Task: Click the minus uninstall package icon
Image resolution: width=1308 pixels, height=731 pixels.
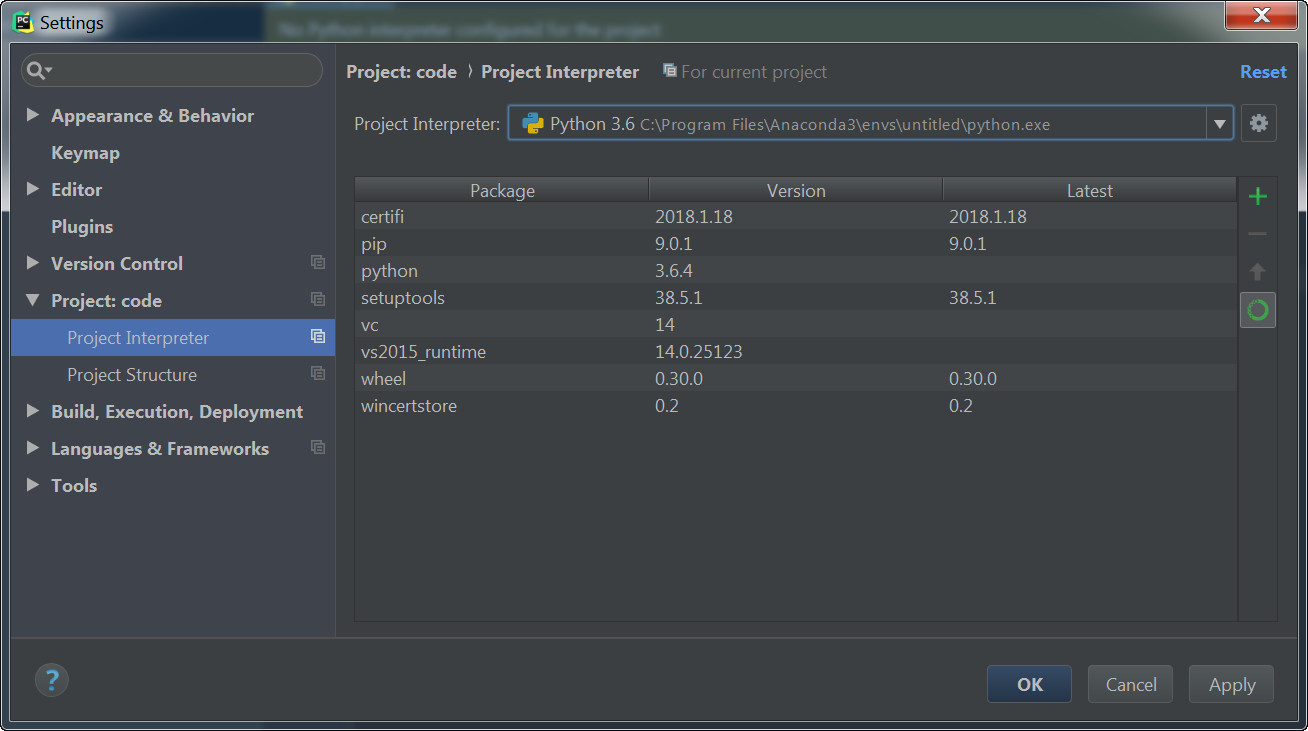Action: point(1258,234)
